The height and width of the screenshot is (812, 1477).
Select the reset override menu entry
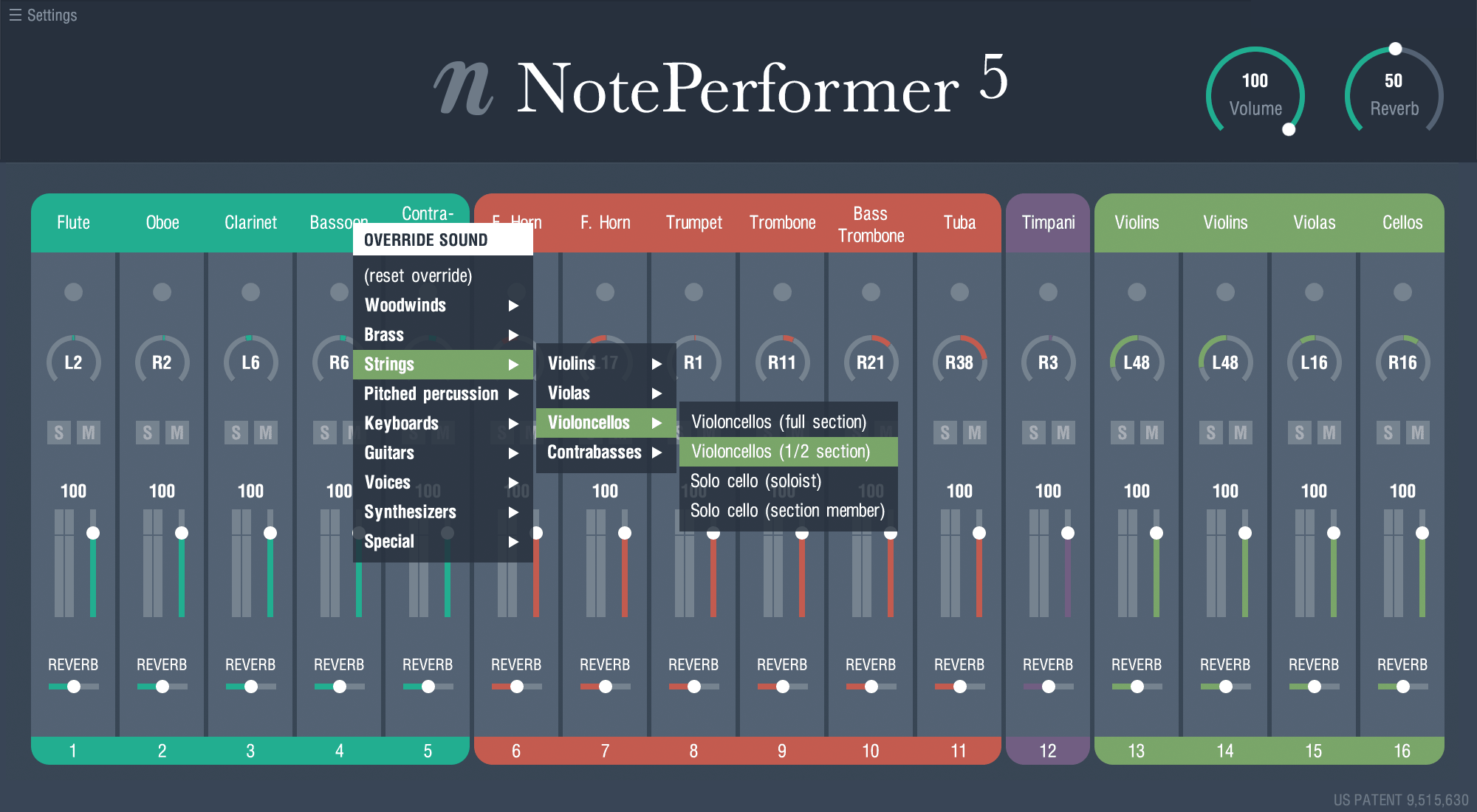point(442,275)
